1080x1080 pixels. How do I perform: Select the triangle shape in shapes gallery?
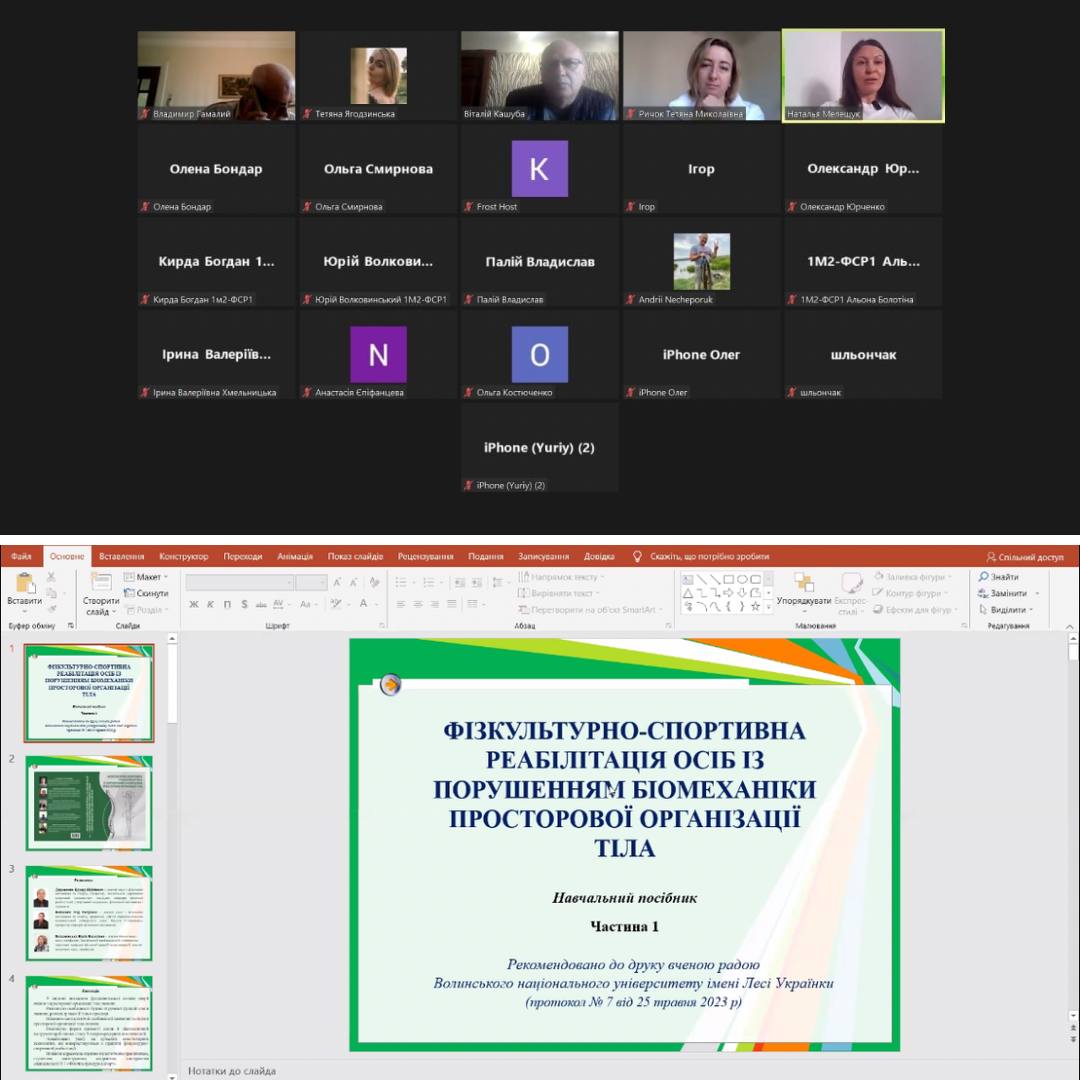point(688,592)
